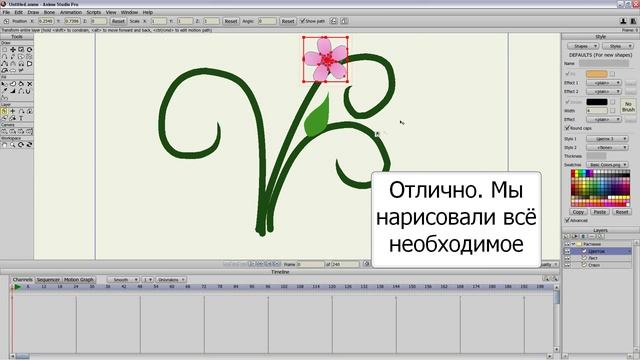This screenshot has width=640, height=360.
Task: Click the New Layer icon in Layers panel
Action: [x=566, y=236]
